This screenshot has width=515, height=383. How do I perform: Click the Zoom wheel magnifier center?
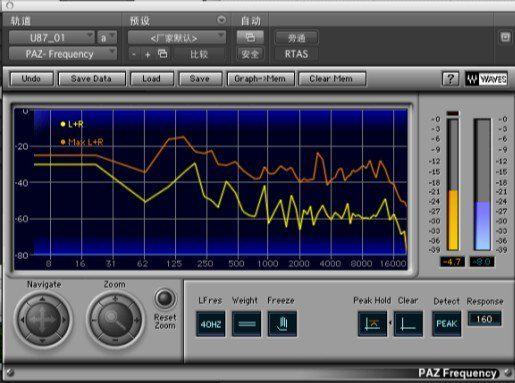115,319
